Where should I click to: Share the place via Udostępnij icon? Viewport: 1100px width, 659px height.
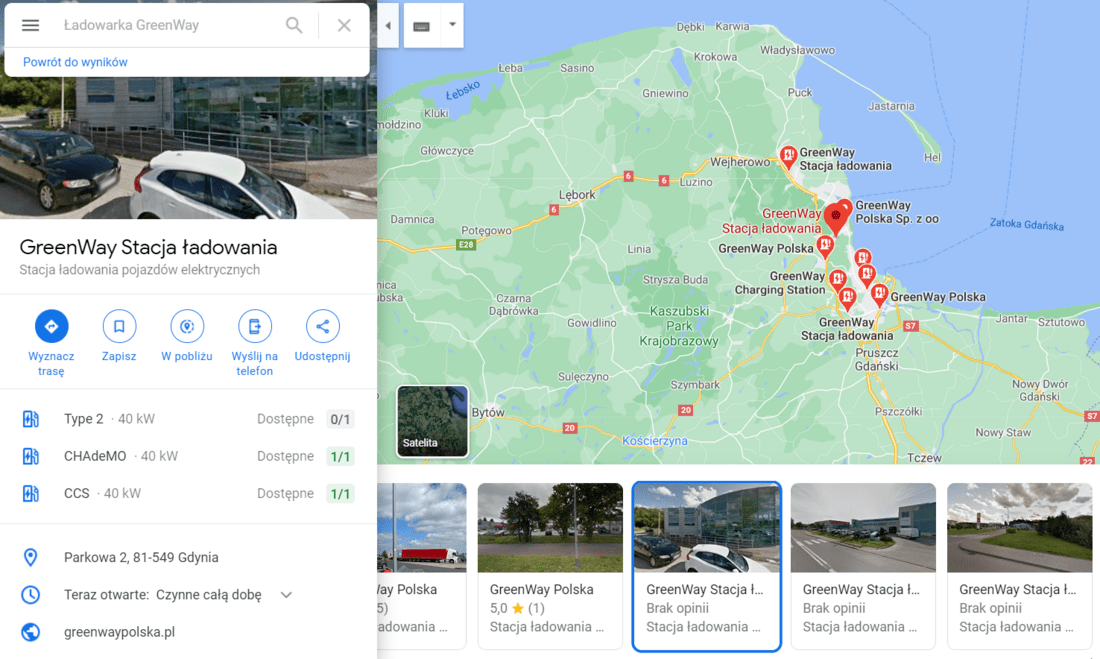pyautogui.click(x=323, y=326)
